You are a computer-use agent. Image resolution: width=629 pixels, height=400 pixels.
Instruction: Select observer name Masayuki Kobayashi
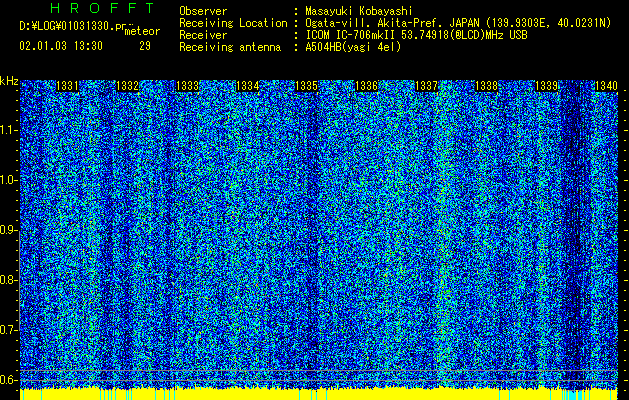coord(359,11)
